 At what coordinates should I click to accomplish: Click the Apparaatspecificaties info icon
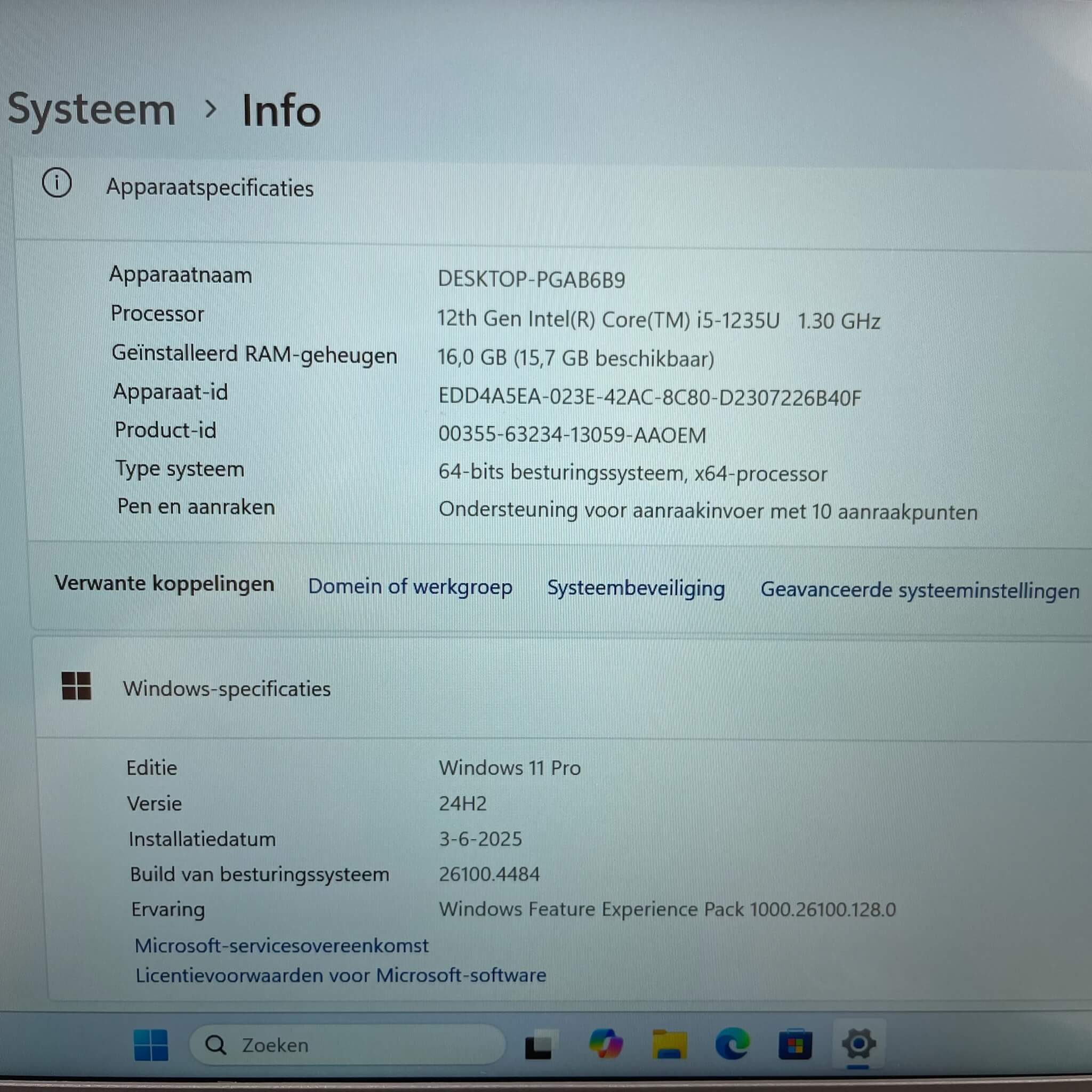click(x=57, y=183)
